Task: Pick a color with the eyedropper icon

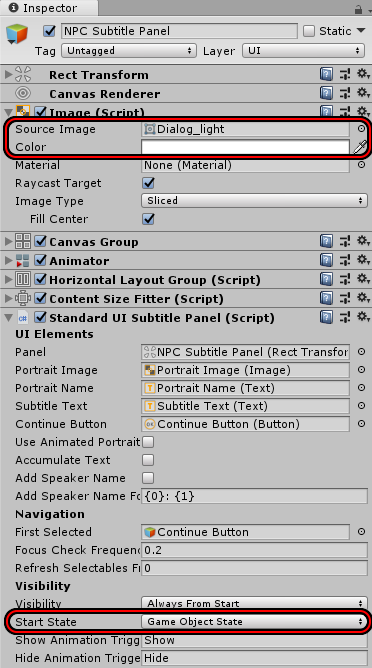Action: tap(360, 147)
